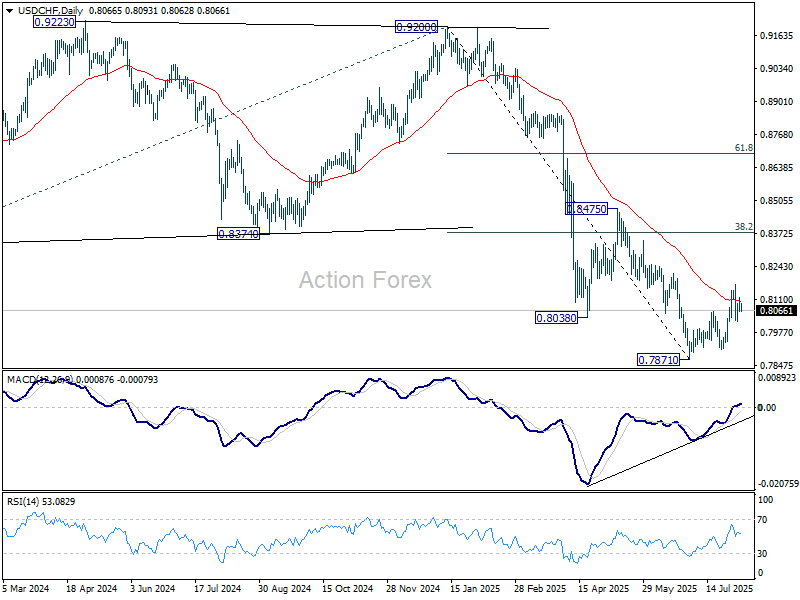The height and width of the screenshot is (600, 800).
Task: Click the 61.8 Fibonacci level label
Action: pos(743,147)
